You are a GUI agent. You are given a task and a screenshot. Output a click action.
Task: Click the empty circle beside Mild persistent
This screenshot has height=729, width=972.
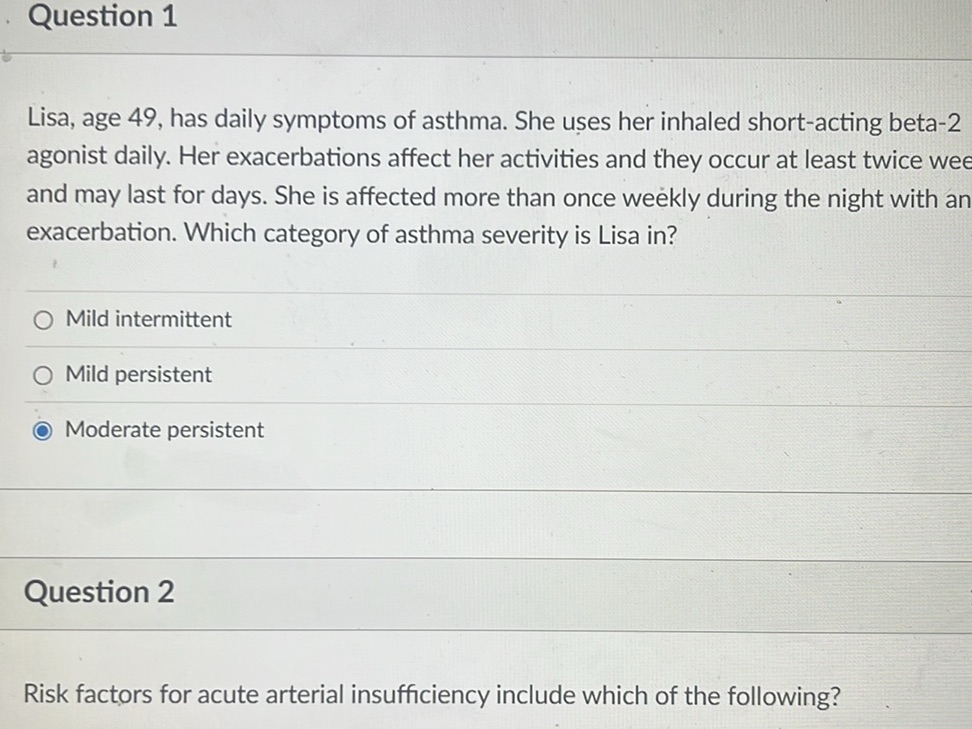[x=43, y=374]
